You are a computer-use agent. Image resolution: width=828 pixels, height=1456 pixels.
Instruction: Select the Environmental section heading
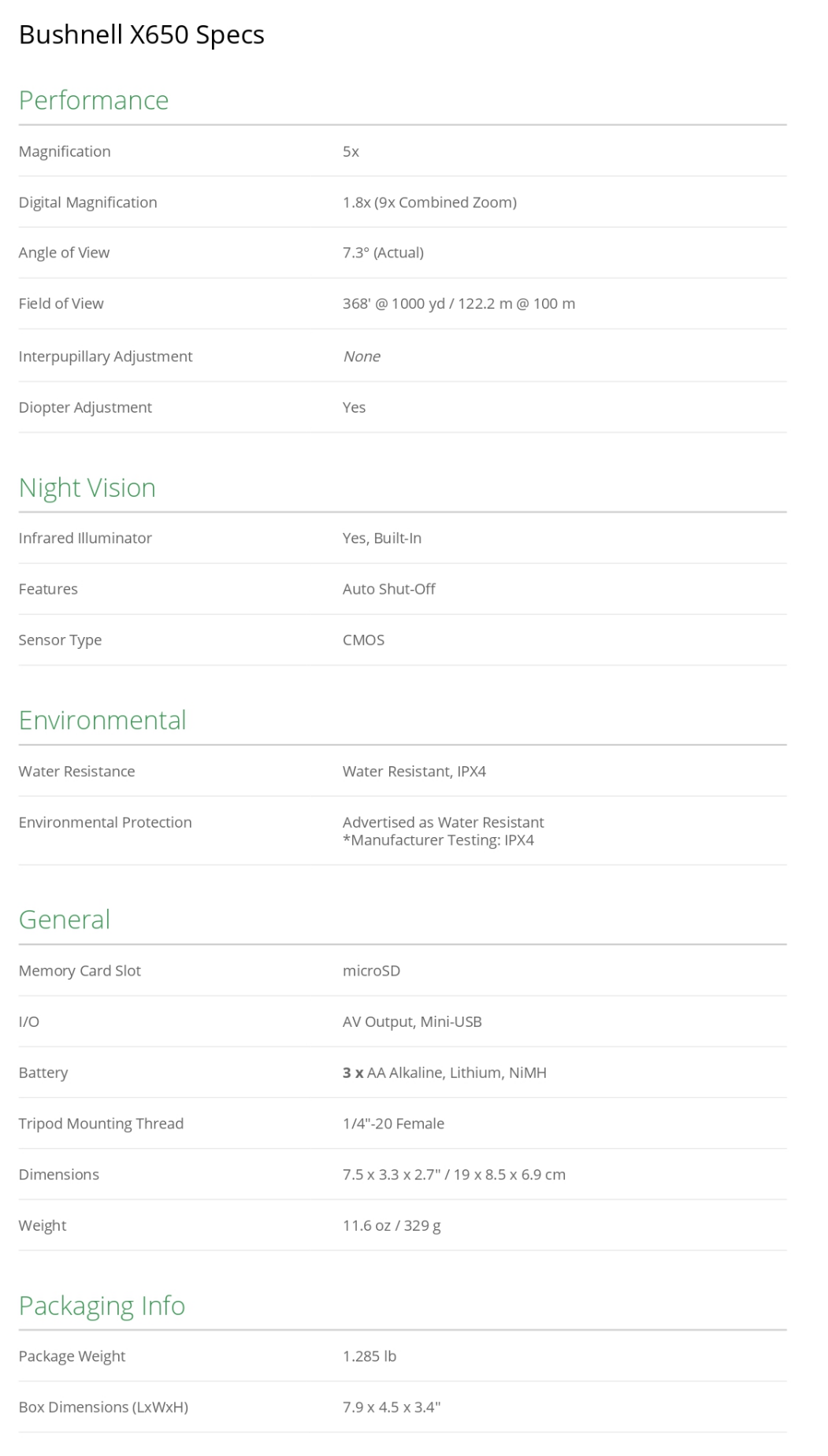click(102, 720)
